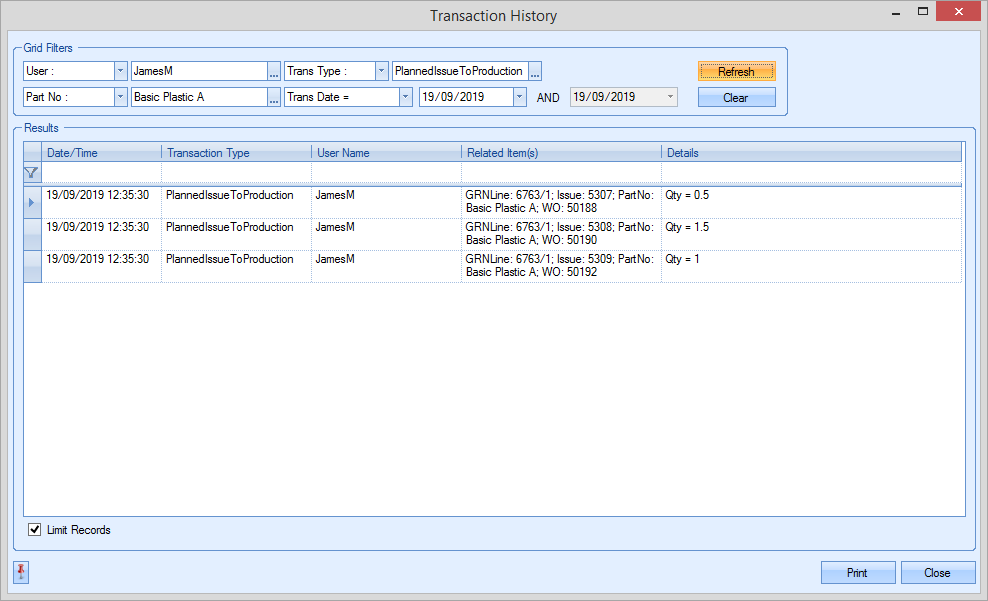Expand the Part No dropdown

[x=120, y=98]
